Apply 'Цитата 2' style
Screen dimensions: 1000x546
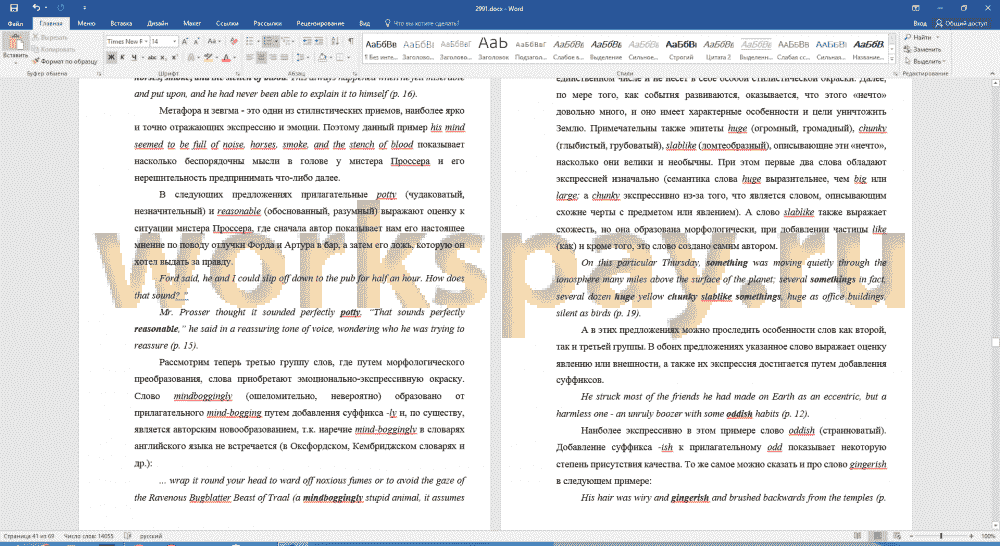(718, 49)
